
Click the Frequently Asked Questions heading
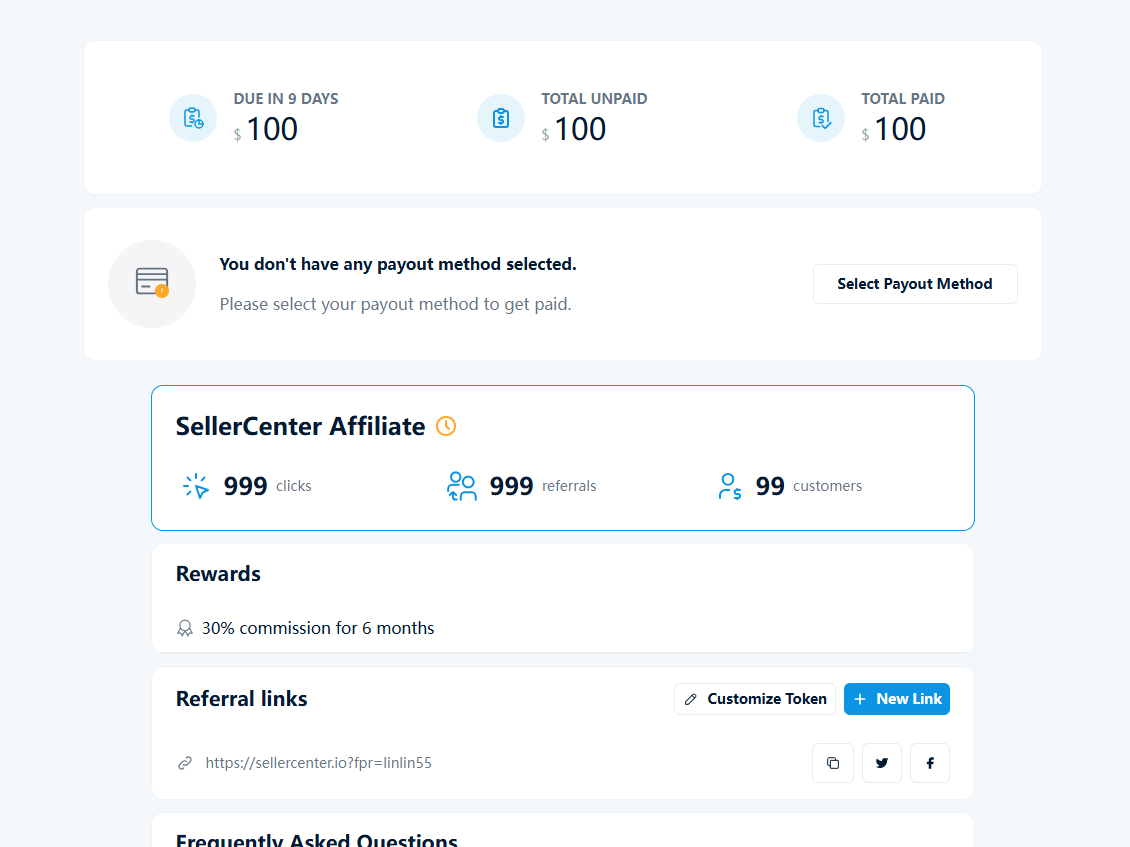[316, 840]
